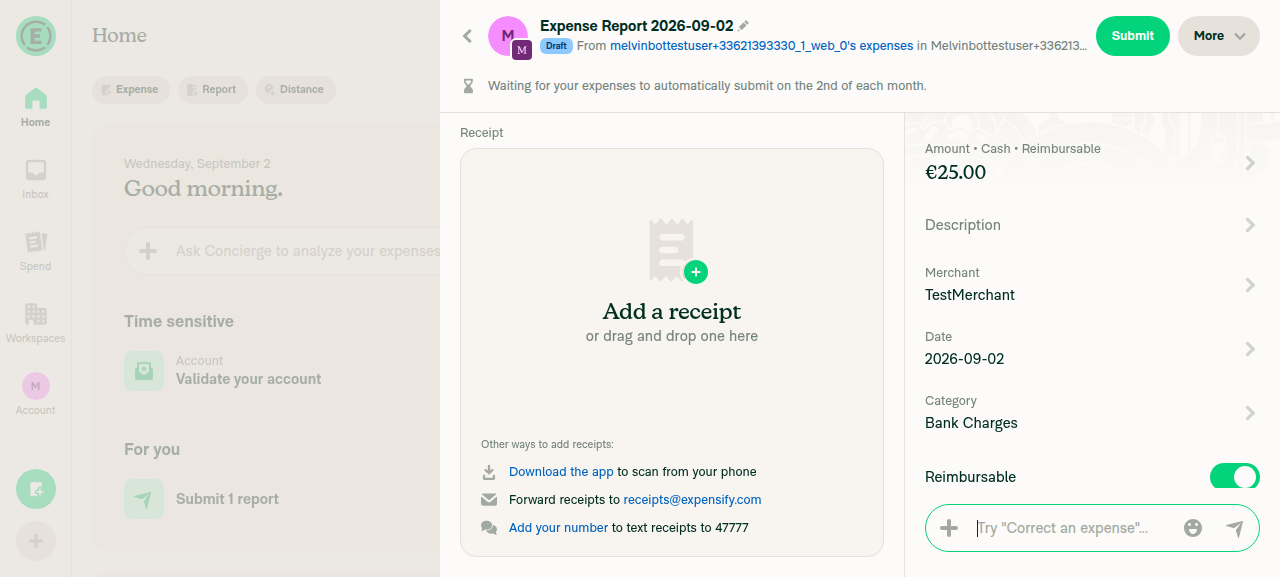Click the Distance quick action chip

tap(296, 89)
